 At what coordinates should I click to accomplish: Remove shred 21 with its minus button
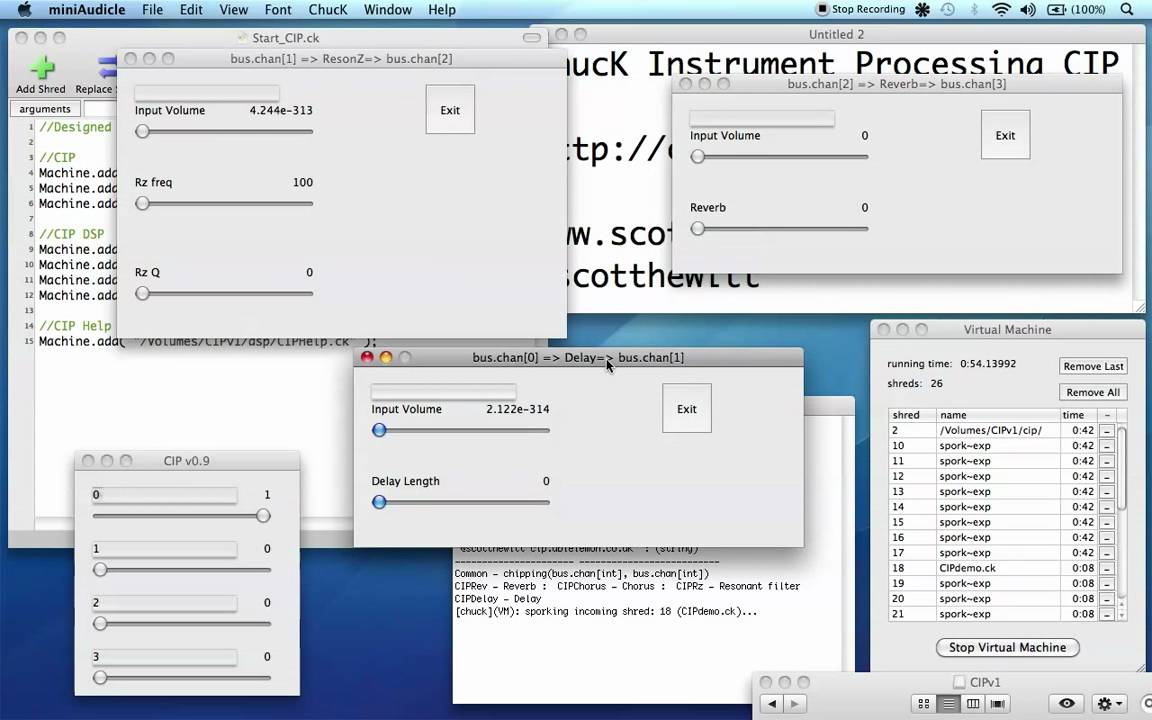click(x=1106, y=614)
